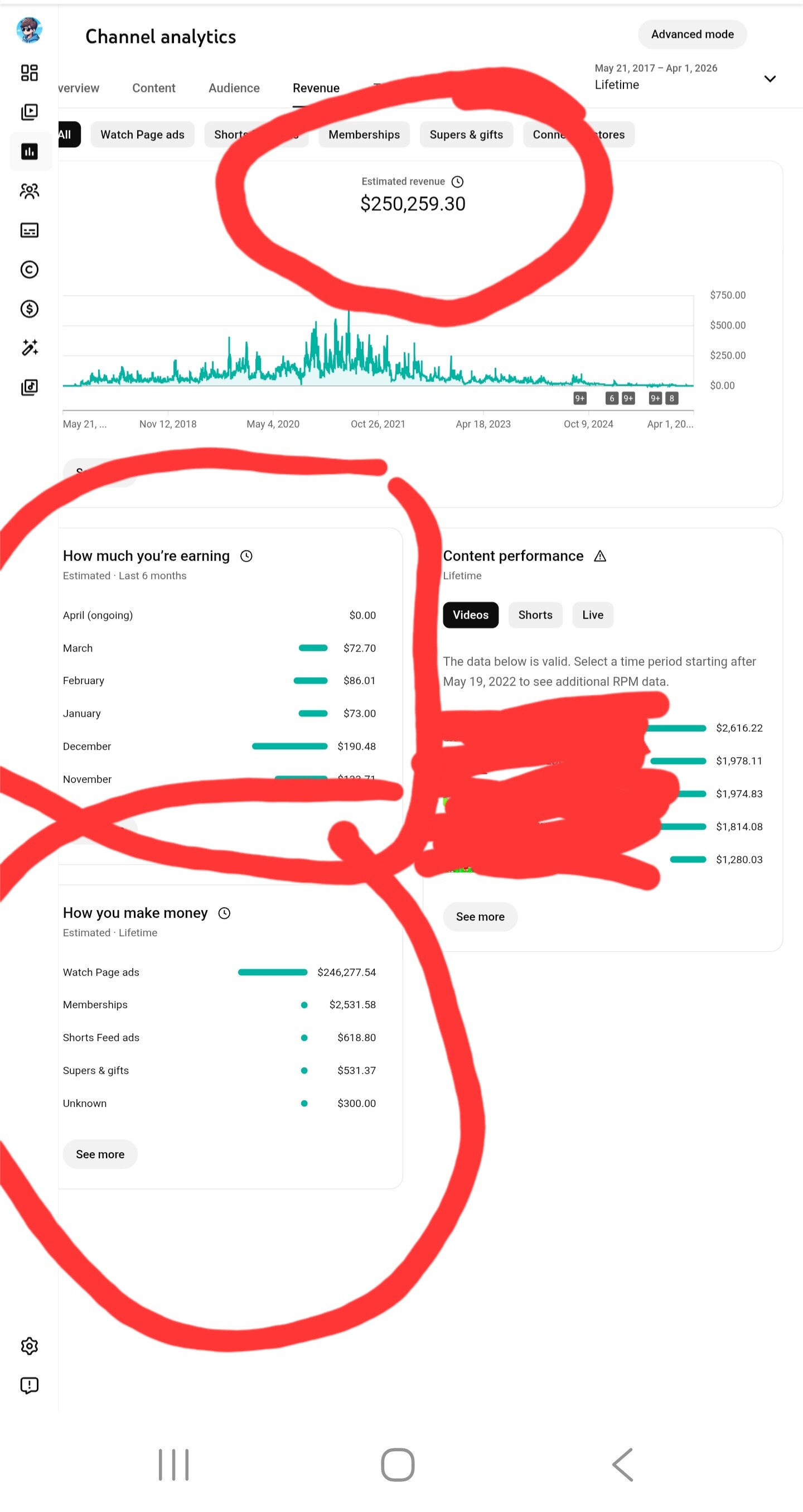Open the Copyright sidebar icon
The image size is (803, 1512).
coord(30,269)
